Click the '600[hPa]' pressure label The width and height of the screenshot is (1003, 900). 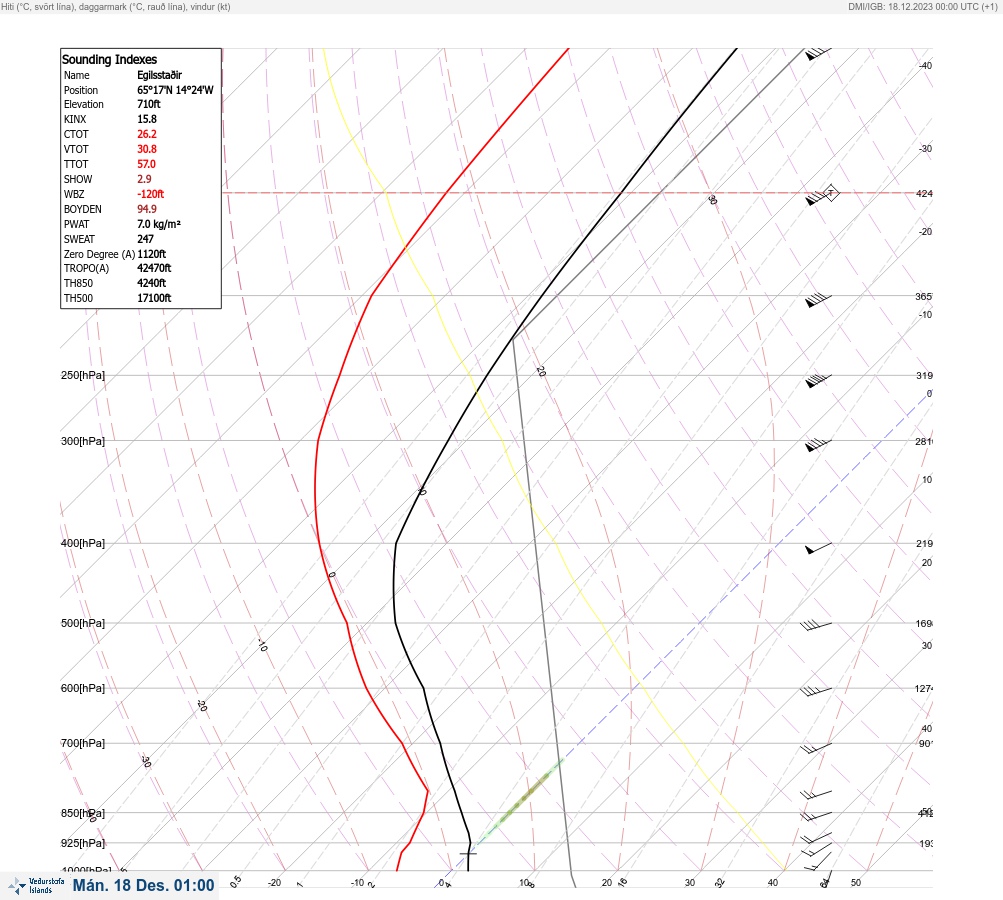tap(83, 688)
